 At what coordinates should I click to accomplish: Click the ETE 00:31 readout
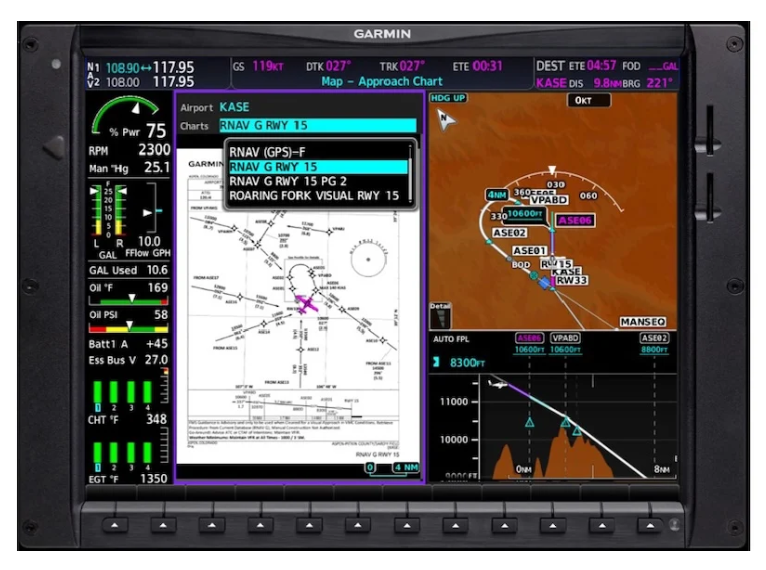click(x=477, y=66)
